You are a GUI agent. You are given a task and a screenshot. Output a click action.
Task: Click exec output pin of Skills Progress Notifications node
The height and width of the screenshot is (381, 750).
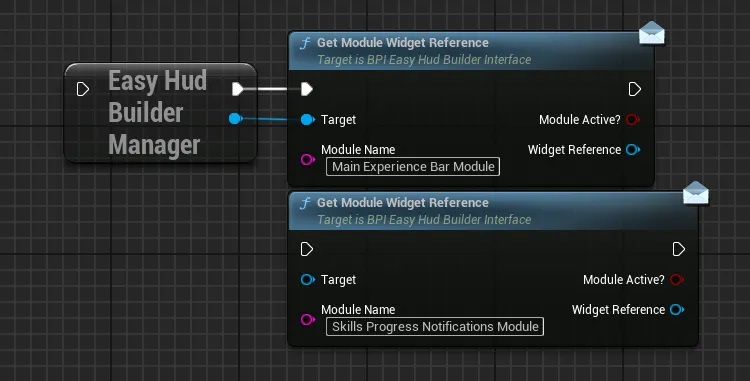coord(679,249)
